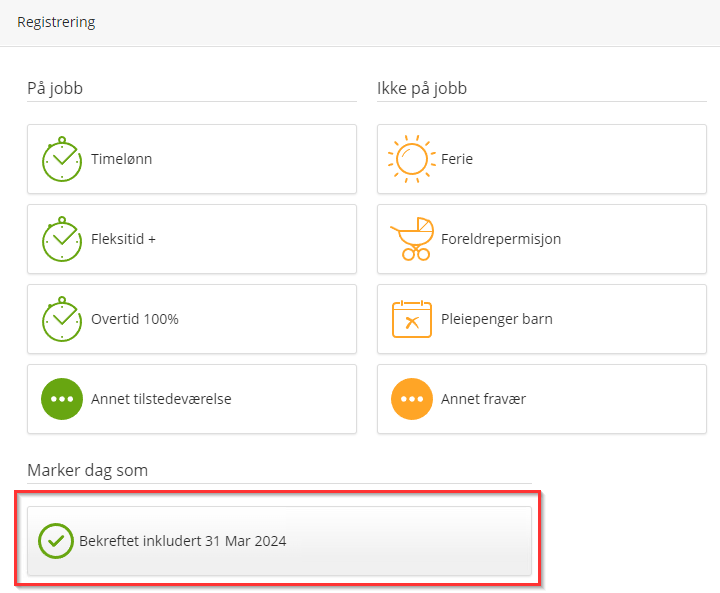Choose the Foreldrepermisjon absence button
The image size is (720, 593).
[542, 239]
